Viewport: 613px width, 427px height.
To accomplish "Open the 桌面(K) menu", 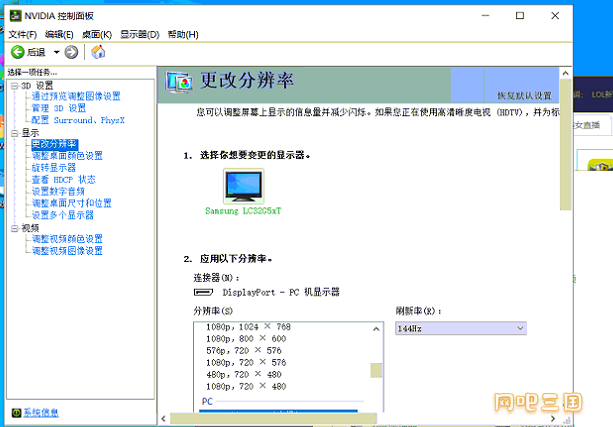I will click(x=97, y=34).
